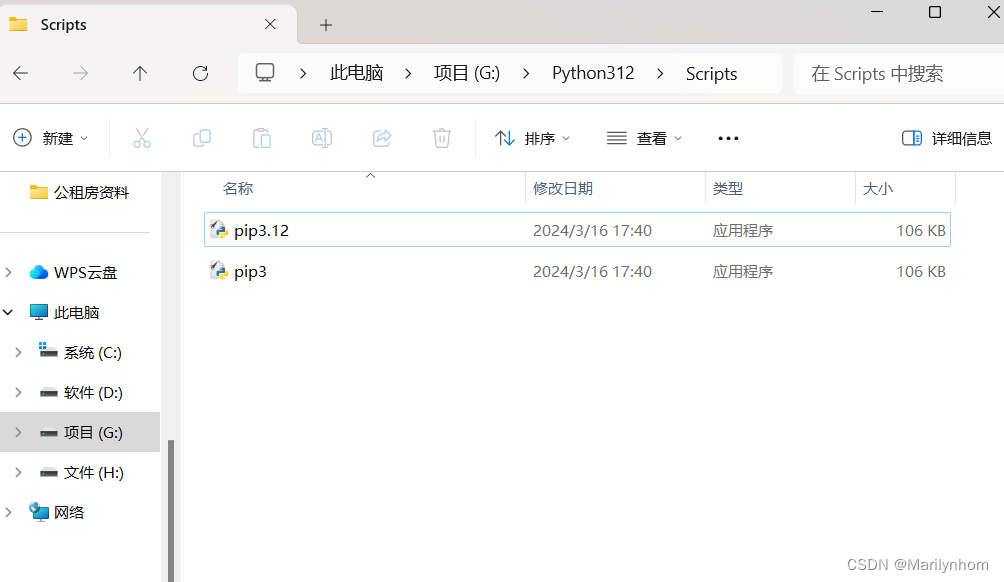
Task: Go up one folder level
Action: [x=140, y=74]
